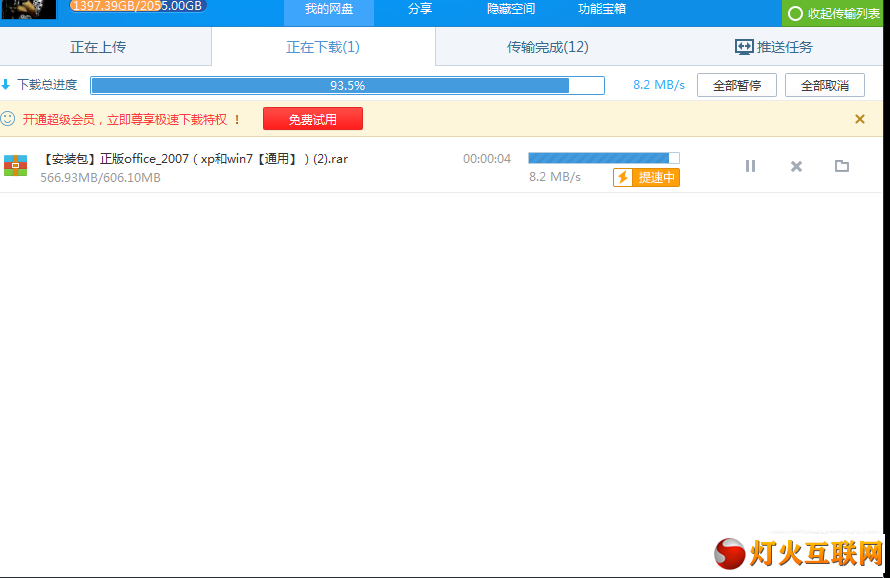Screen dimensions: 890x578
Task: Cancel the office_2007 rar download
Action: pyautogui.click(x=796, y=166)
